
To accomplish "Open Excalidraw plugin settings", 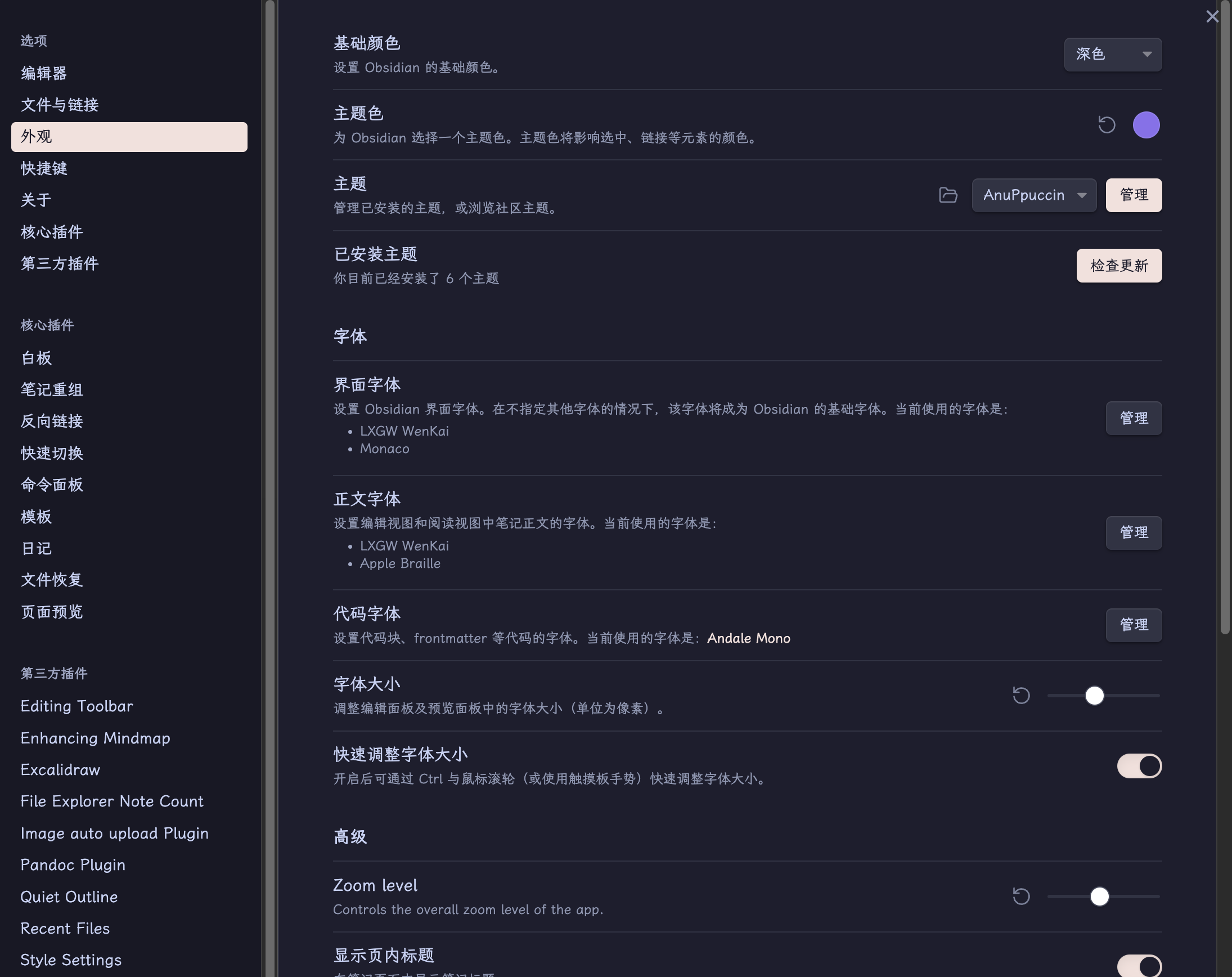I will click(x=60, y=769).
